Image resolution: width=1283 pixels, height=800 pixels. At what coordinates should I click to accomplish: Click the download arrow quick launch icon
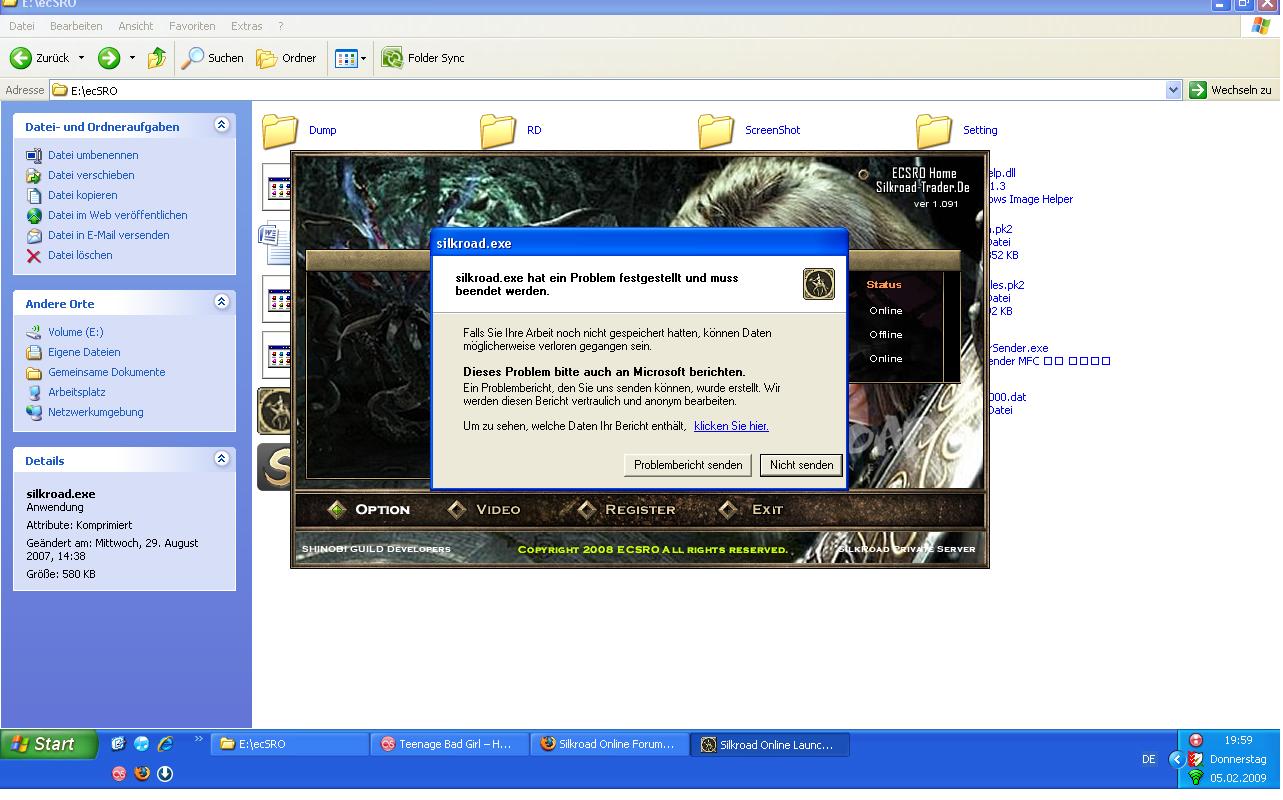[165, 773]
